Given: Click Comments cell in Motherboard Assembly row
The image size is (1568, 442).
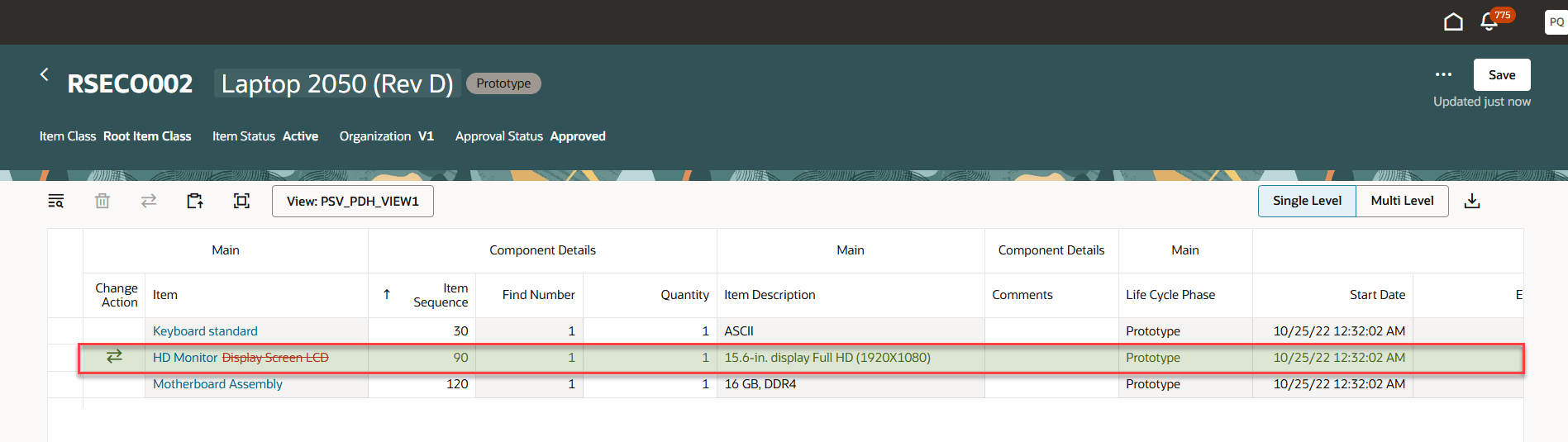Looking at the screenshot, I should click(1051, 383).
